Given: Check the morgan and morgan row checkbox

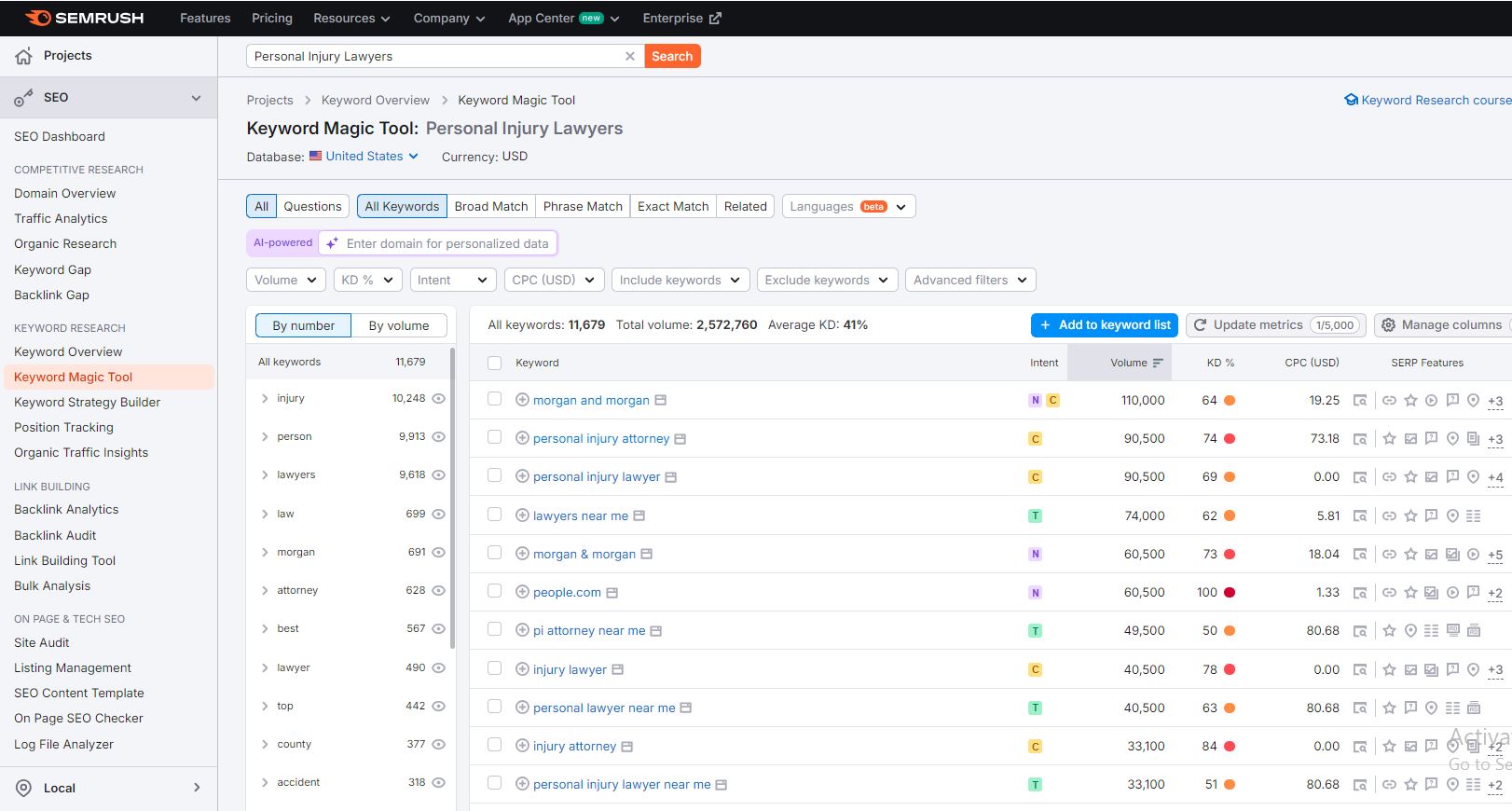Looking at the screenshot, I should (x=495, y=399).
